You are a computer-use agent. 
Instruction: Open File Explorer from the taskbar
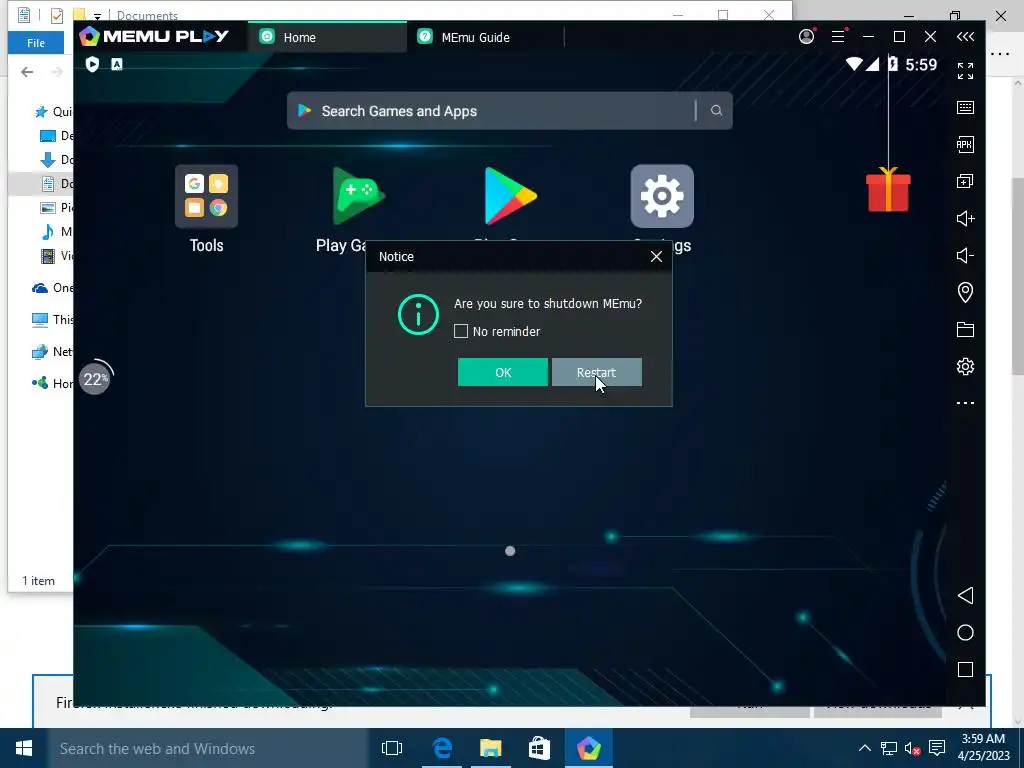tap(490, 748)
